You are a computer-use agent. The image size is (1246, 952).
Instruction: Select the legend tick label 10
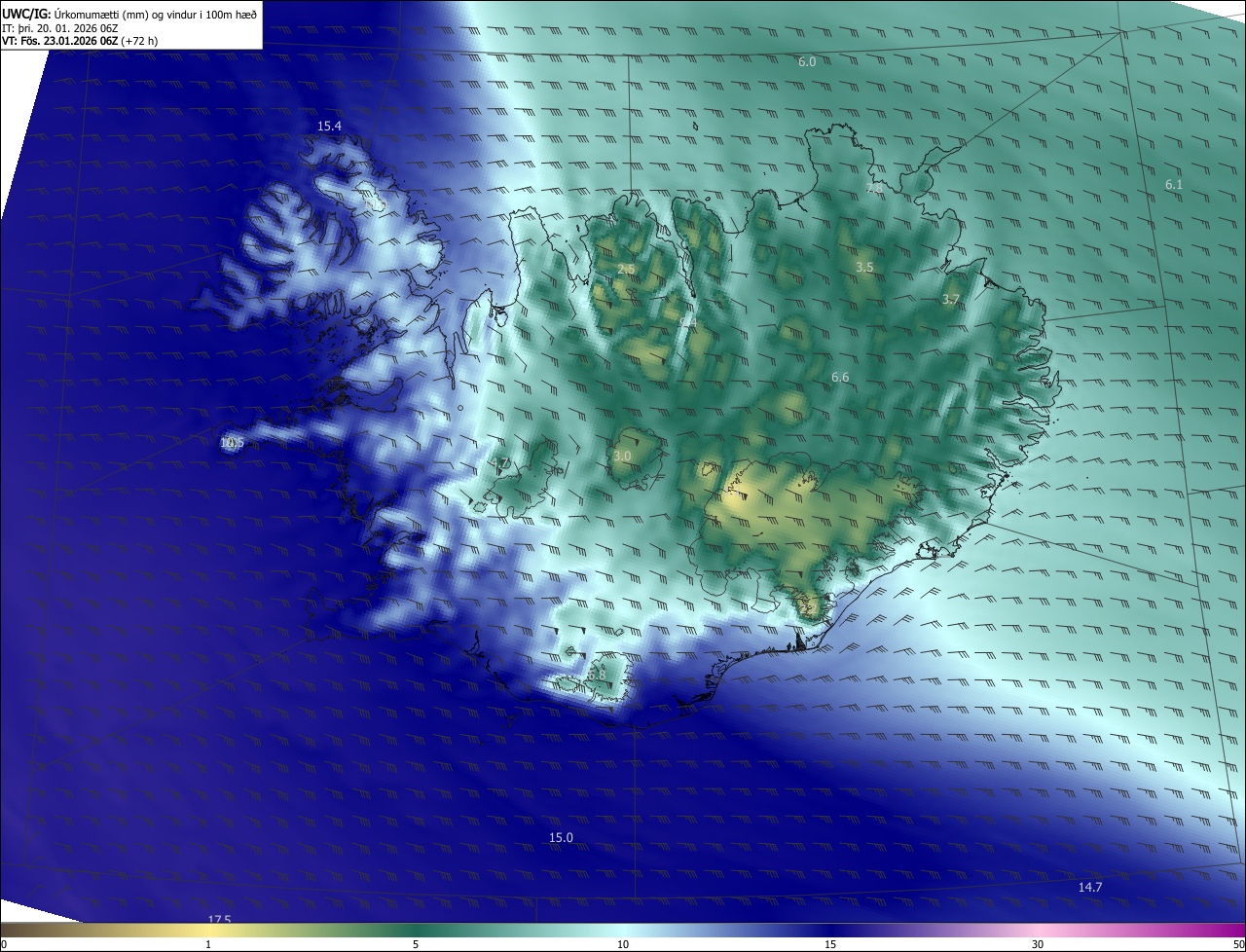tap(623, 945)
